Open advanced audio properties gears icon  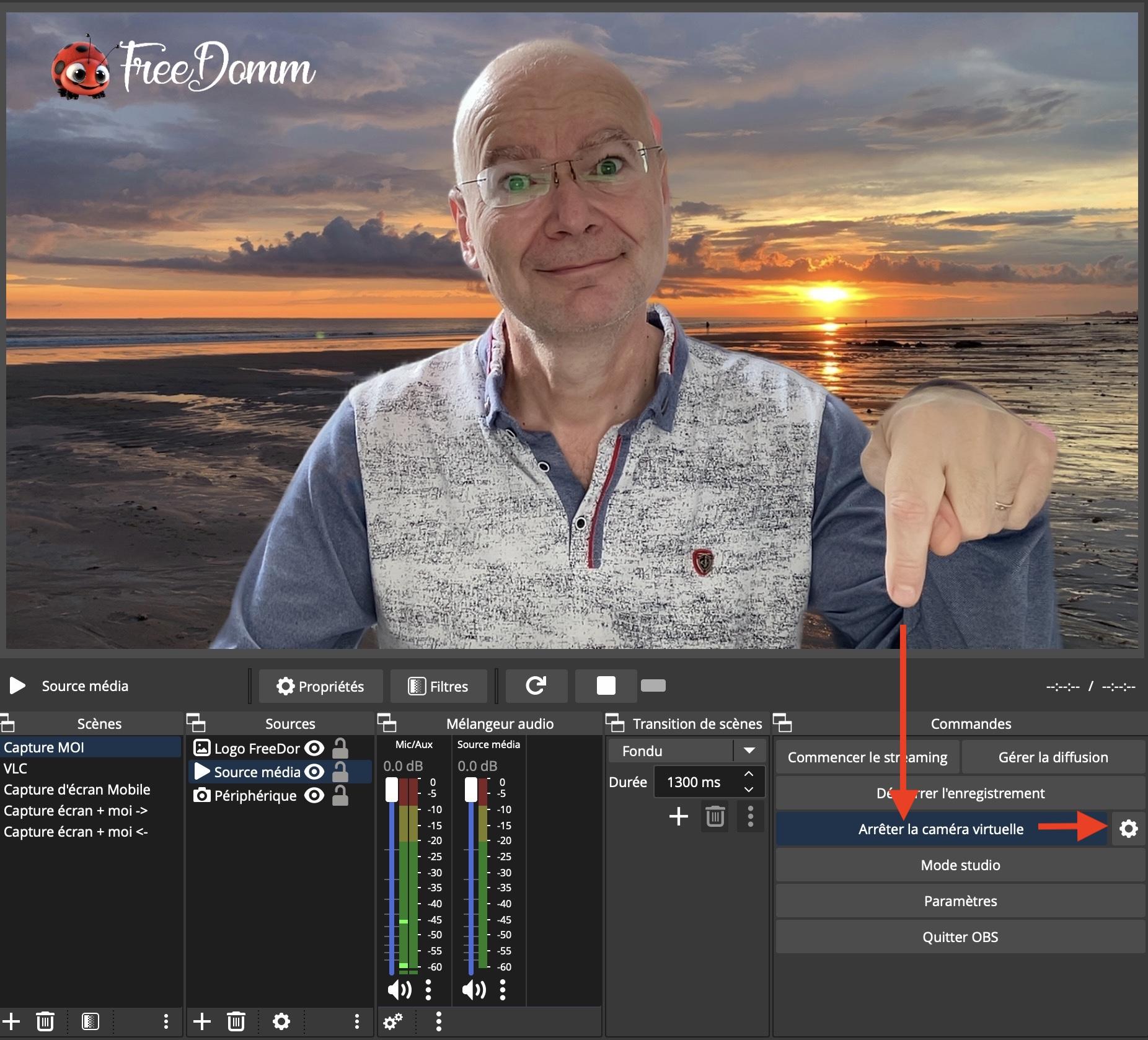coord(393,1021)
